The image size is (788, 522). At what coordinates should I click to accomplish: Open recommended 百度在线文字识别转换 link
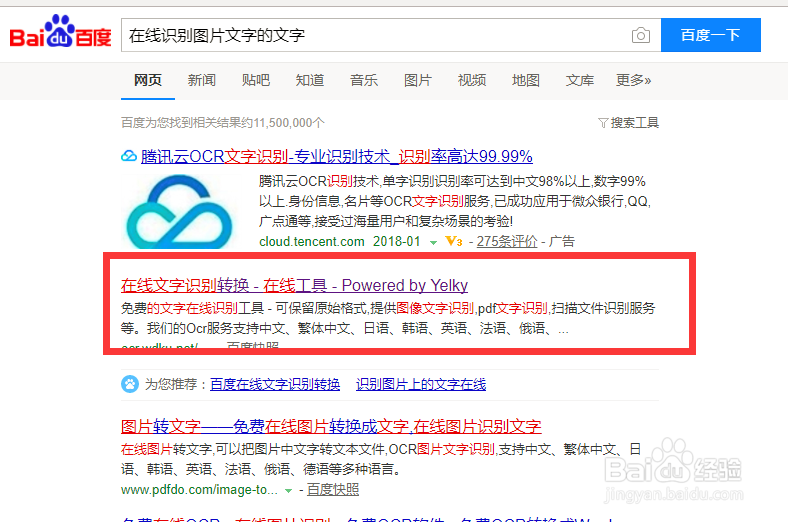pos(275,384)
